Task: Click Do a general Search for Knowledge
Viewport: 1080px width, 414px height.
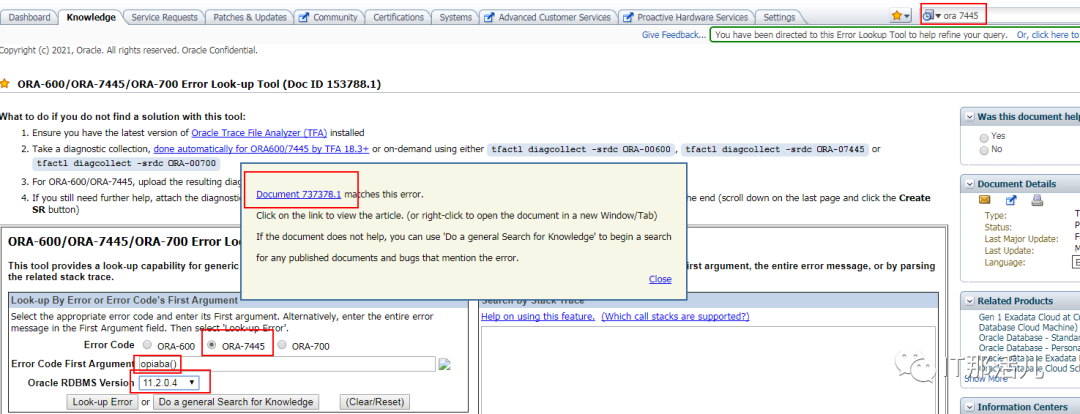Action: (236, 402)
